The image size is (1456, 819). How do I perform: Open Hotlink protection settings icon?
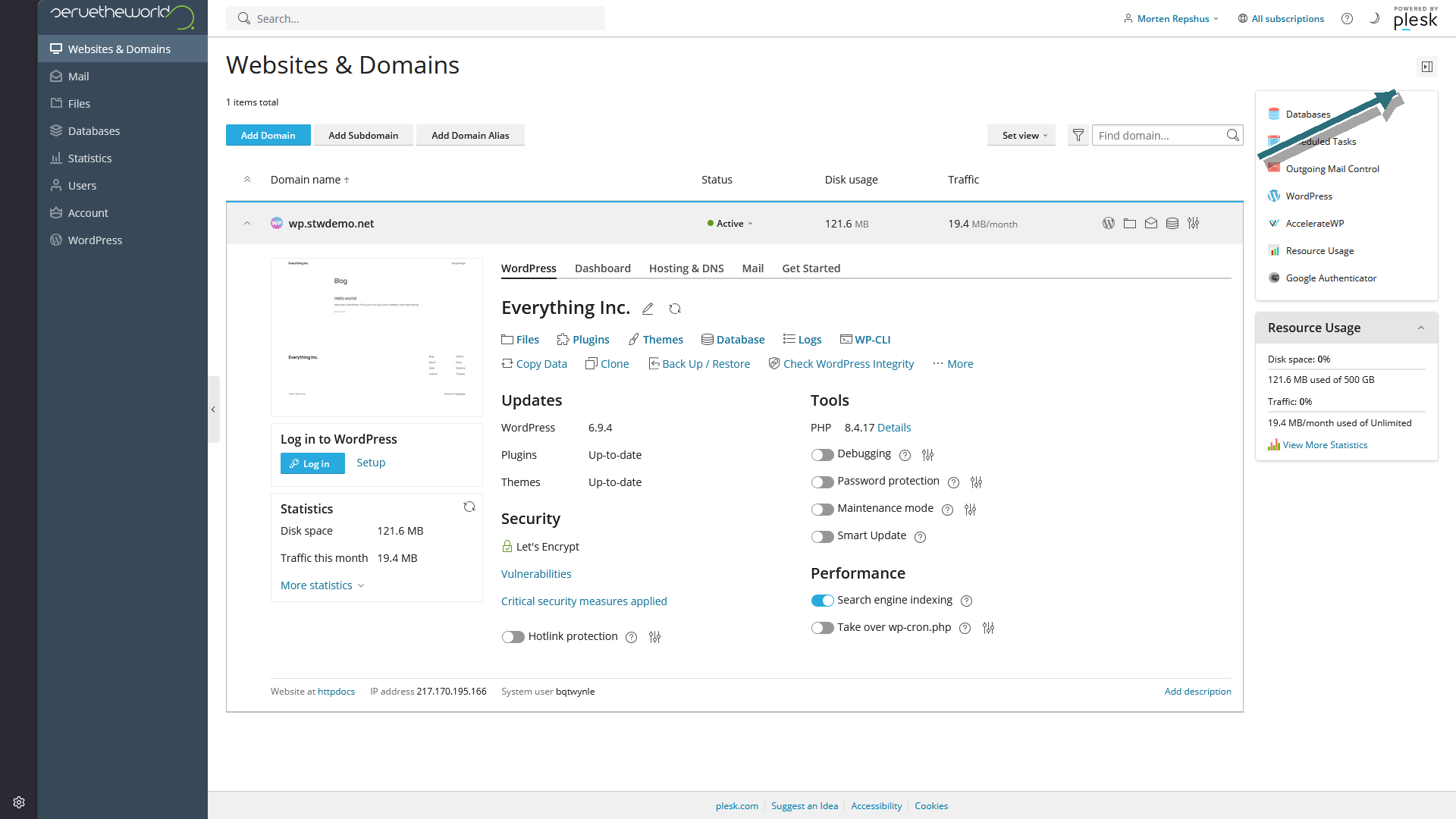(x=655, y=637)
